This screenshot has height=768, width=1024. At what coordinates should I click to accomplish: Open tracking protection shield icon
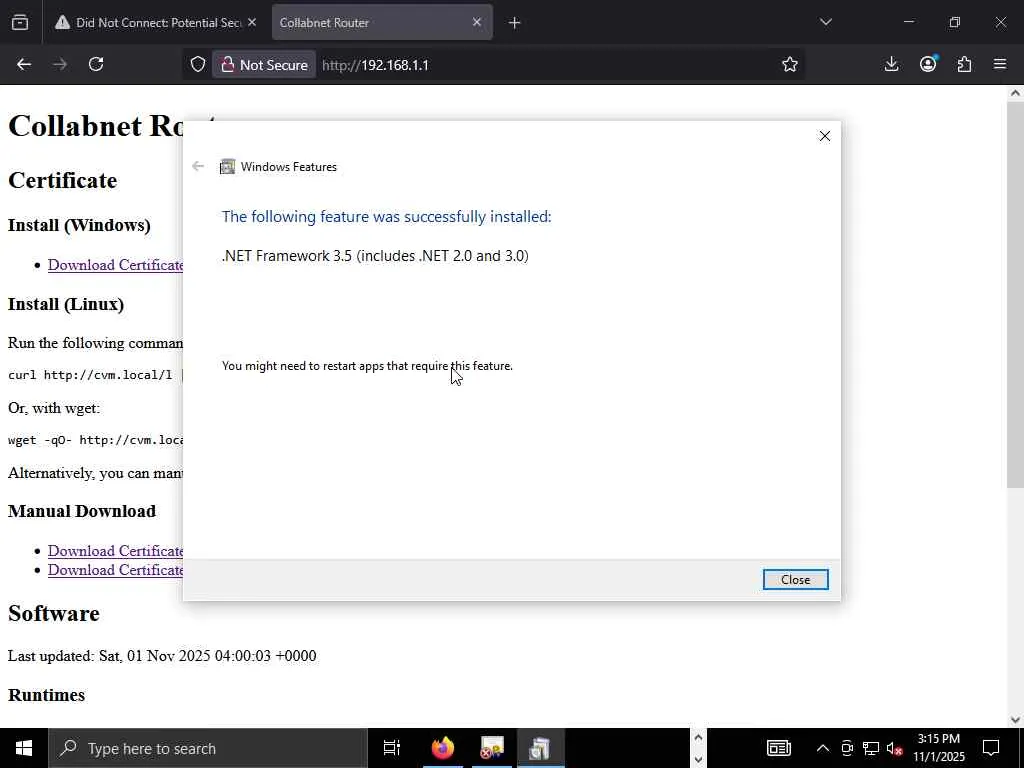click(198, 65)
